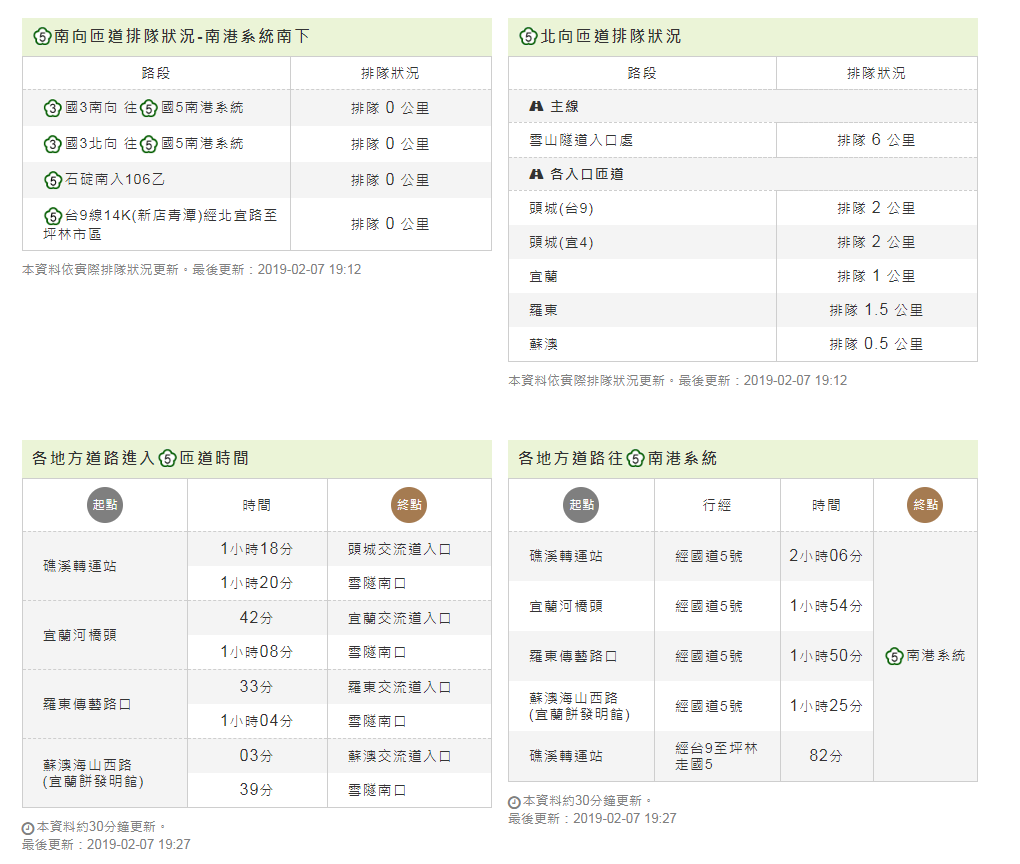Viewport: 1020px width, 864px height.
Task: Click the clock icon under the 往南港系統 table
Action: (514, 802)
